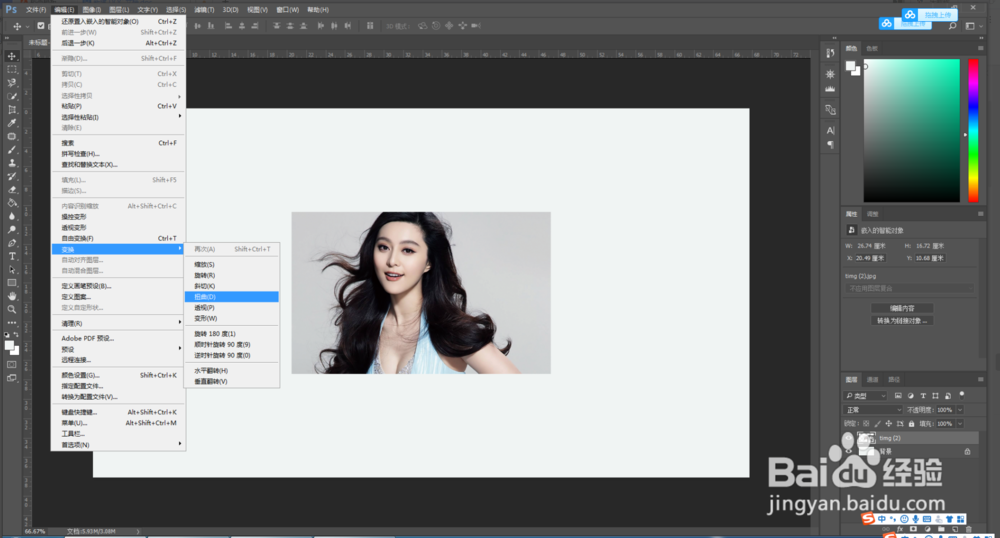Click Sogou input method S icon
Screen dimensions: 1000x538
point(868,519)
